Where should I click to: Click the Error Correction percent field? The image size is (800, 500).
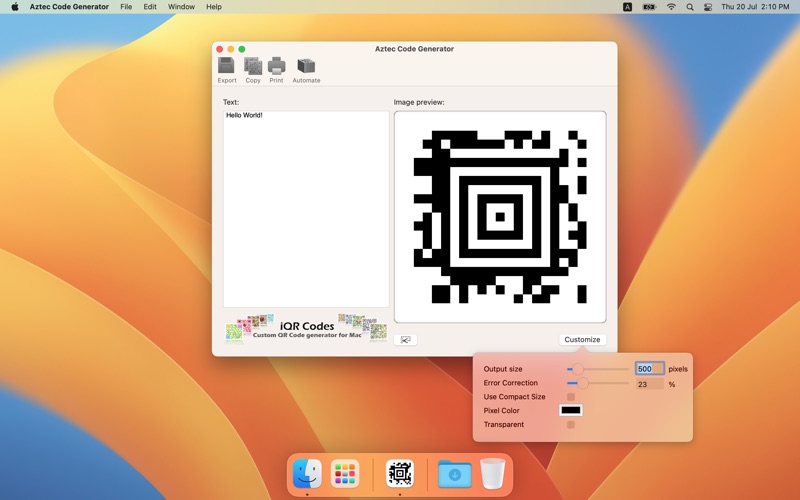click(x=649, y=384)
